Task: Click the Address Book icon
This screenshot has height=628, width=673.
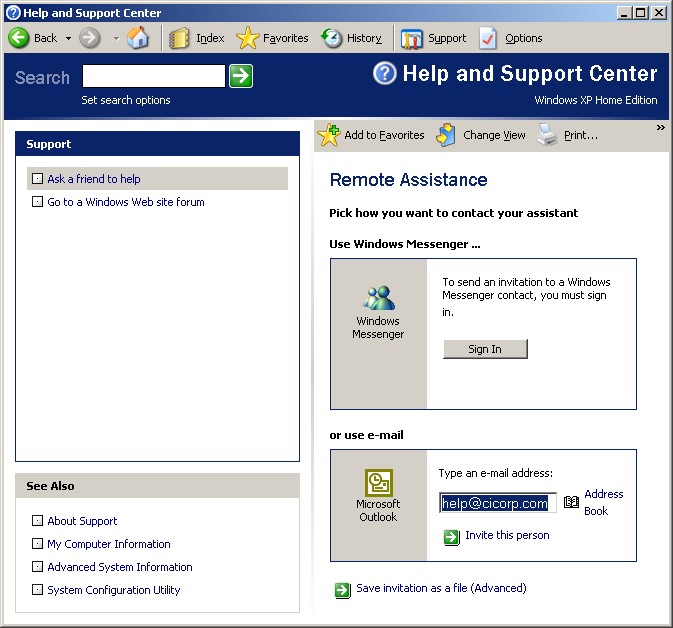Action: (571, 501)
